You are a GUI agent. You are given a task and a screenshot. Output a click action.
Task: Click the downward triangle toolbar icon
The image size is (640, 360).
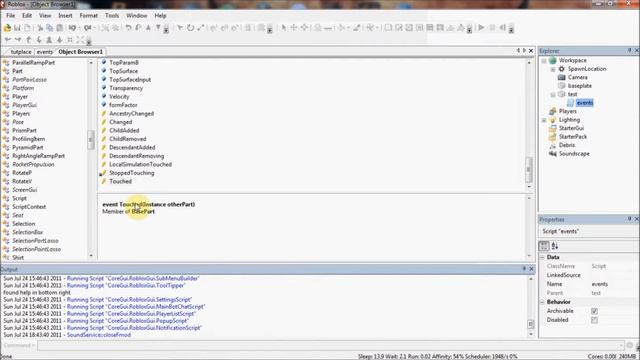158,28
